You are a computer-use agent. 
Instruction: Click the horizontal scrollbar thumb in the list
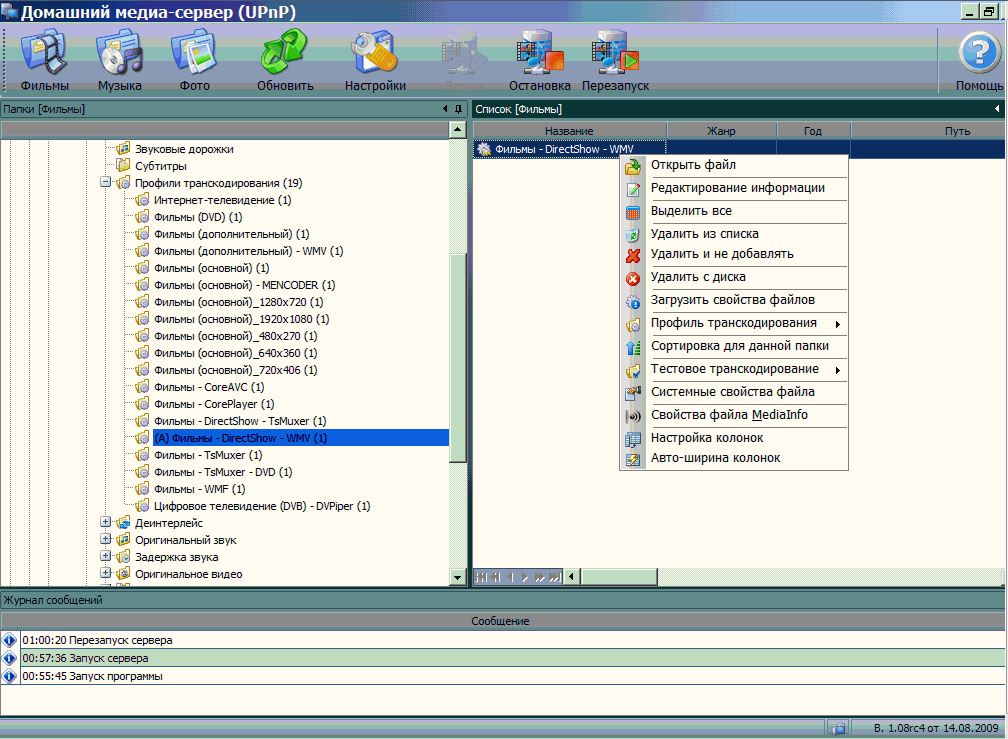tap(618, 577)
